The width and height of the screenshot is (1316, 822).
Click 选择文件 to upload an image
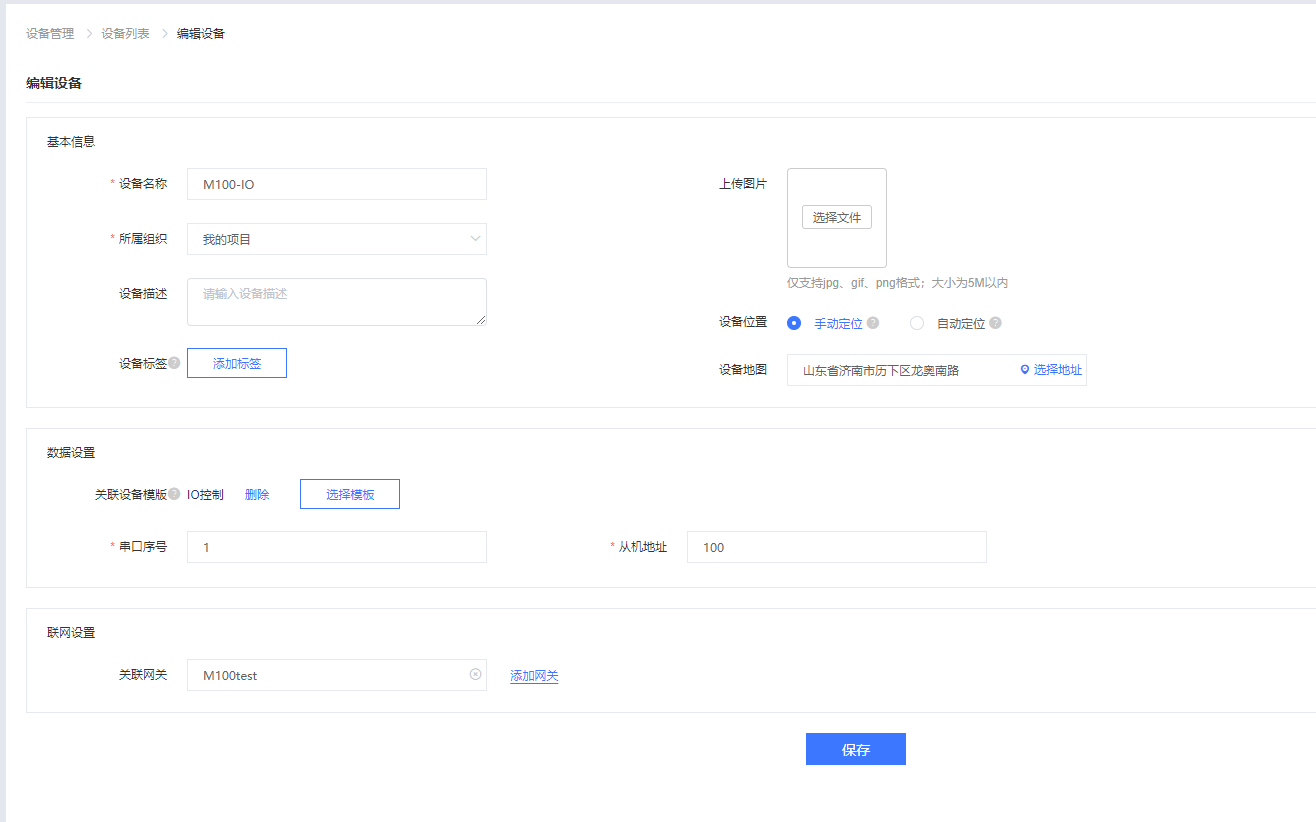tap(836, 217)
